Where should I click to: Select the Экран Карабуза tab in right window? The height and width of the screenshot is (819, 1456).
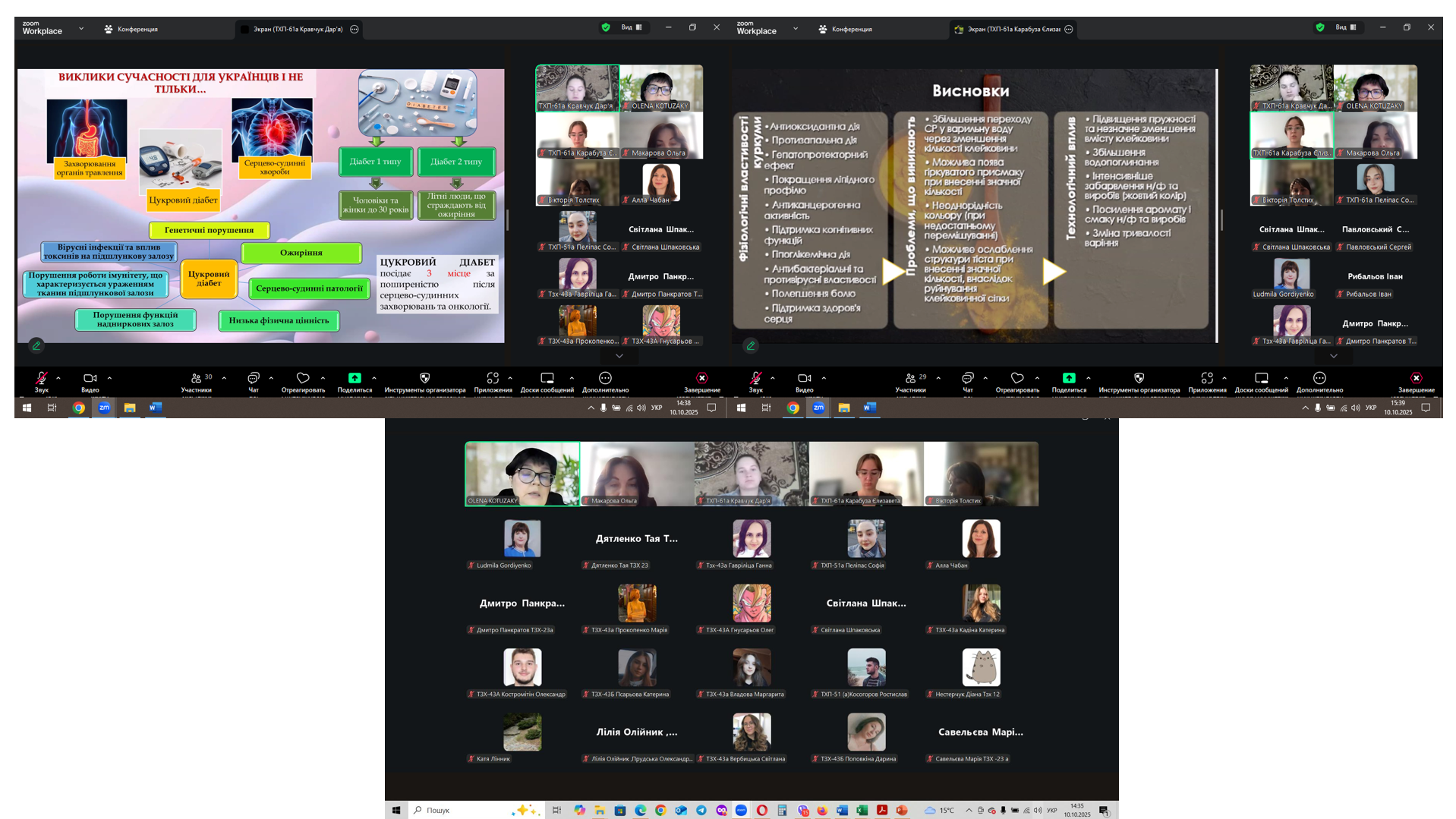click(x=1013, y=29)
